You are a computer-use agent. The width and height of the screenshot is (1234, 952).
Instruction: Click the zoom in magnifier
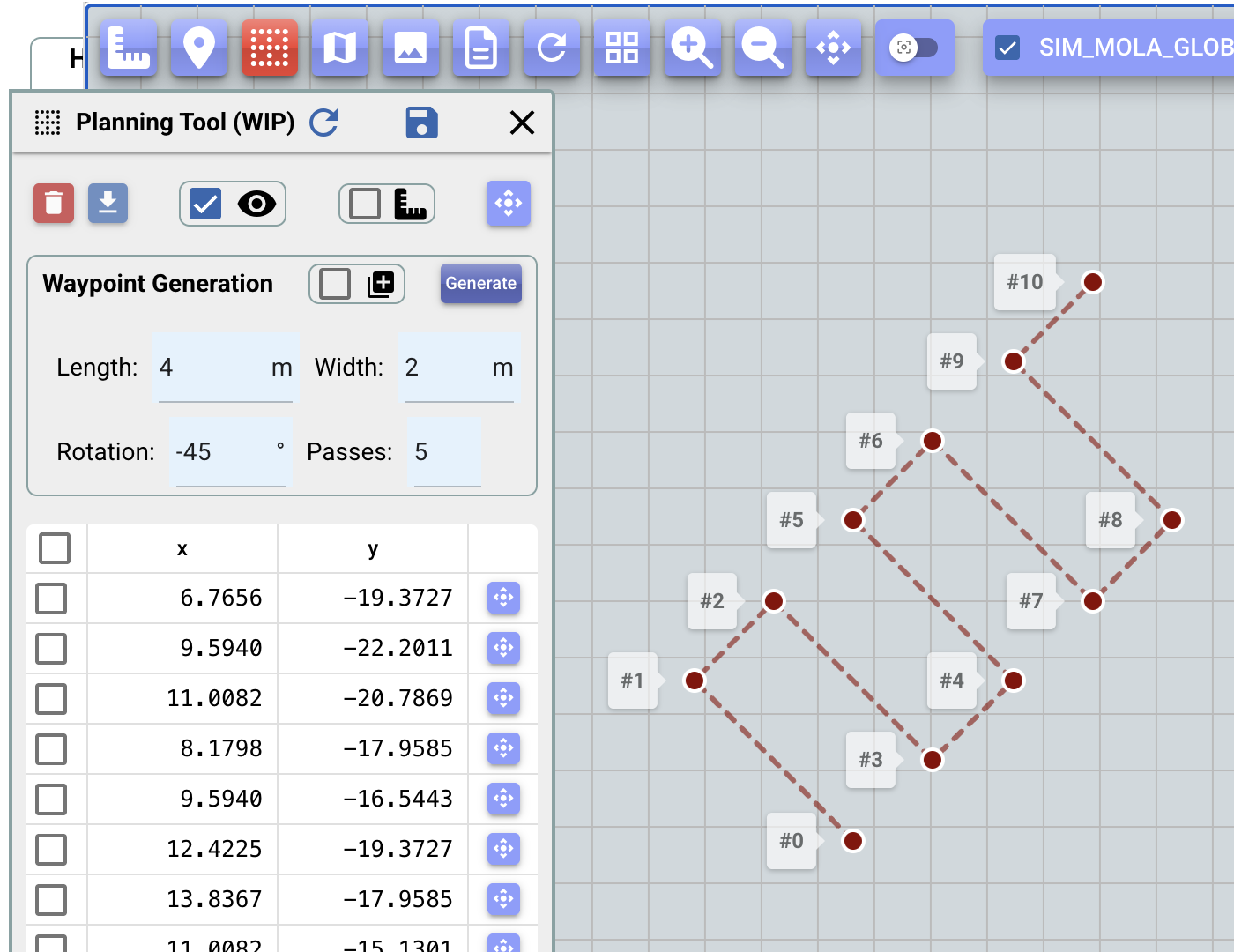[x=692, y=48]
